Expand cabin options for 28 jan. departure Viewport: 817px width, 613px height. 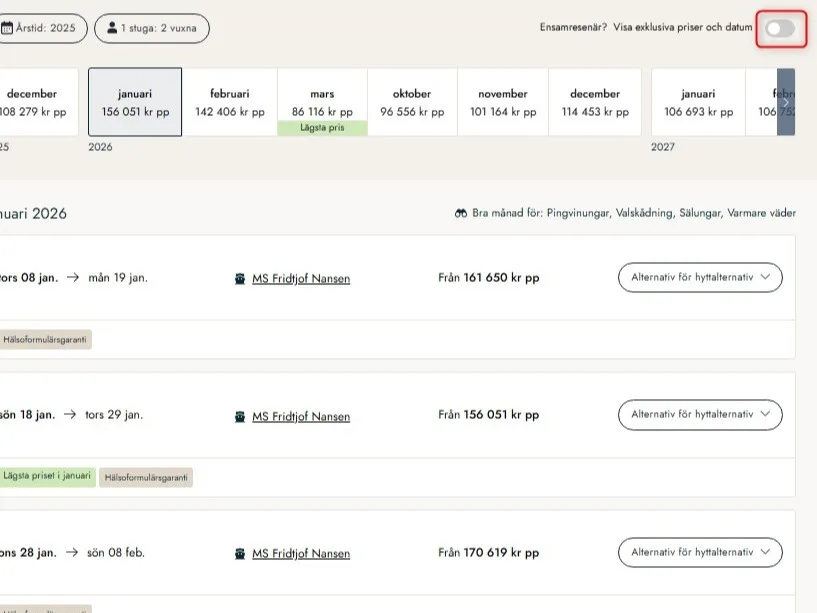700,552
